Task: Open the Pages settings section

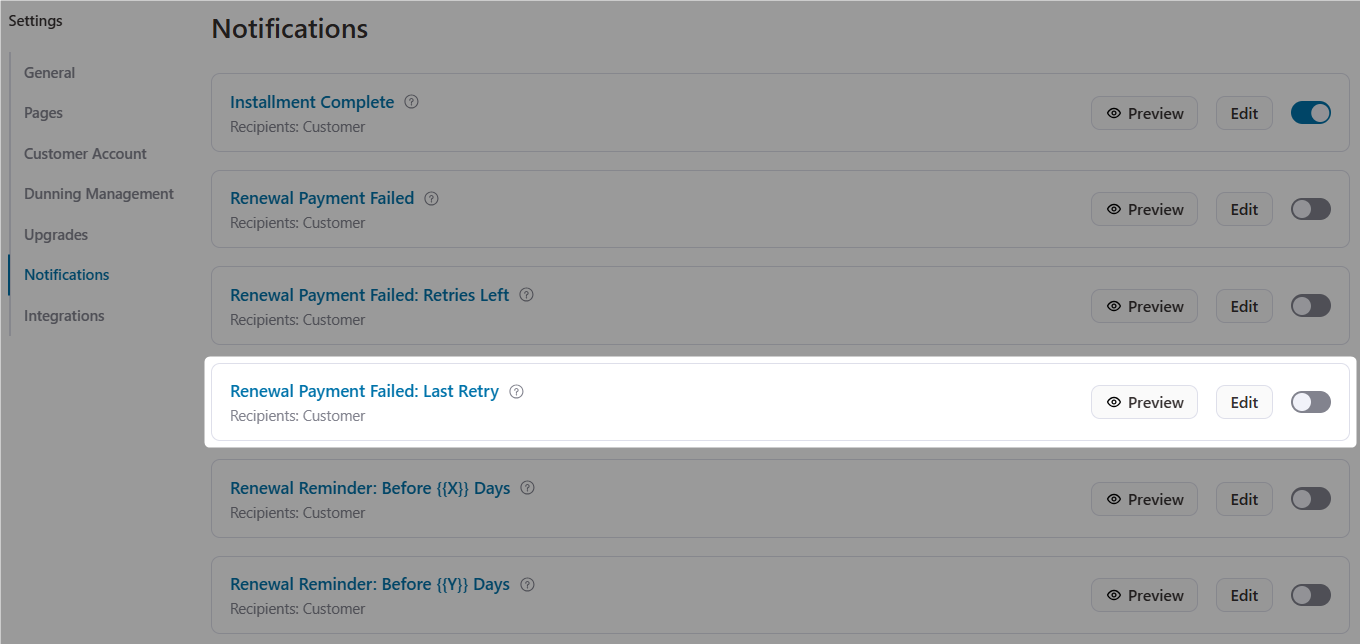Action: (x=41, y=112)
